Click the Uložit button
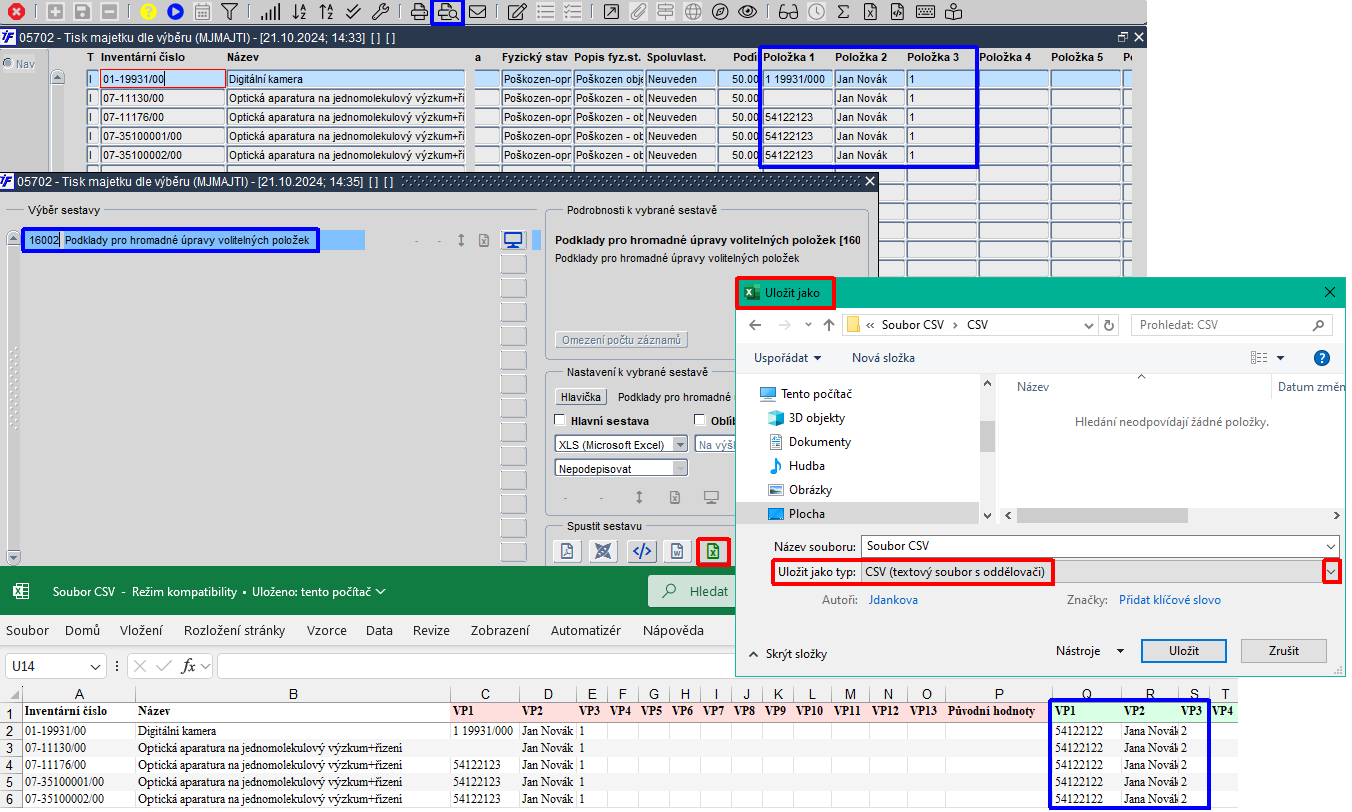 [1184, 650]
